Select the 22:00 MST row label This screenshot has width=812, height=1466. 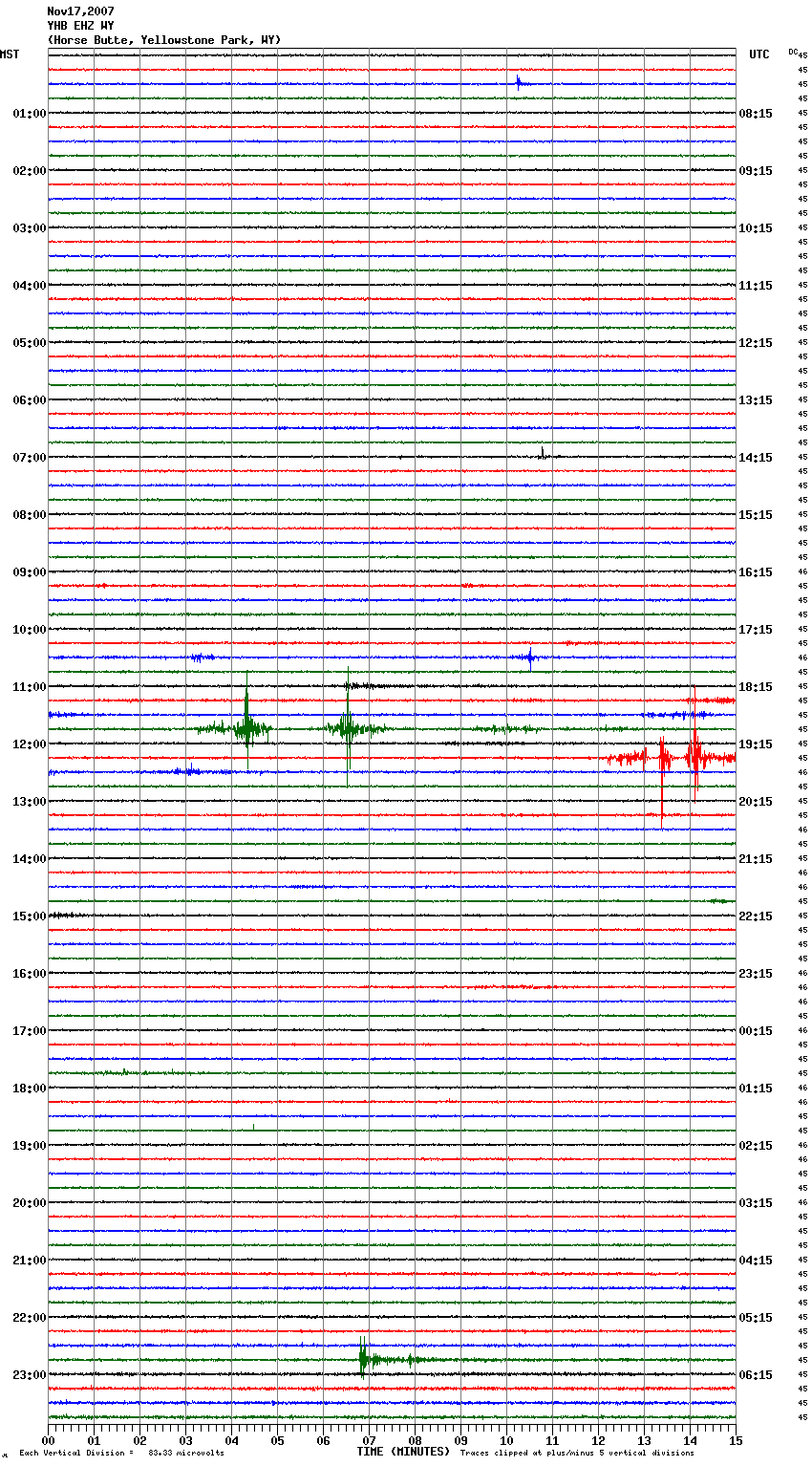(29, 1318)
